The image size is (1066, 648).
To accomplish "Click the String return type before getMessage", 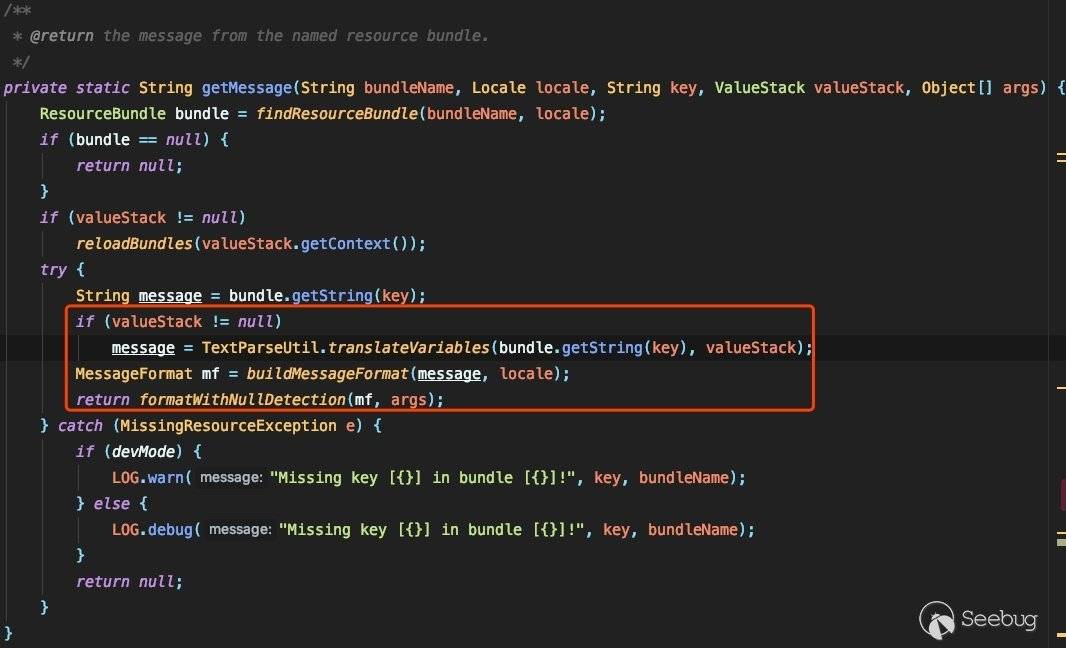I will pos(165,88).
